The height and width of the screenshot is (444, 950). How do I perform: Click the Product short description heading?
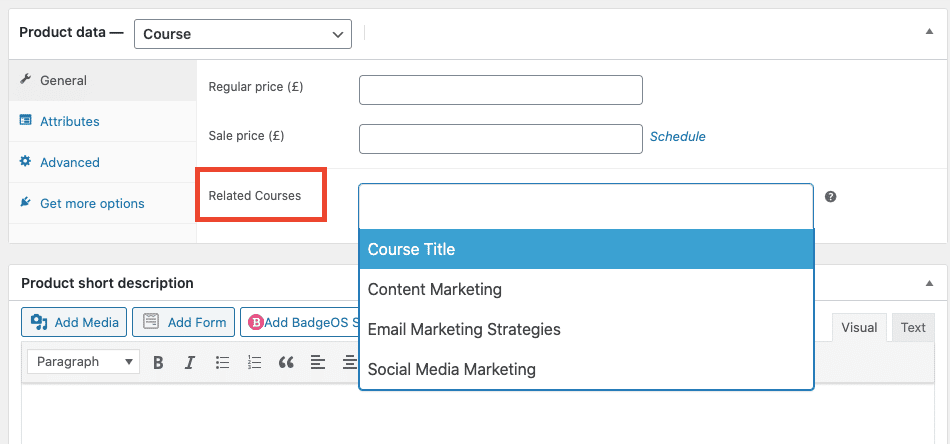[107, 283]
